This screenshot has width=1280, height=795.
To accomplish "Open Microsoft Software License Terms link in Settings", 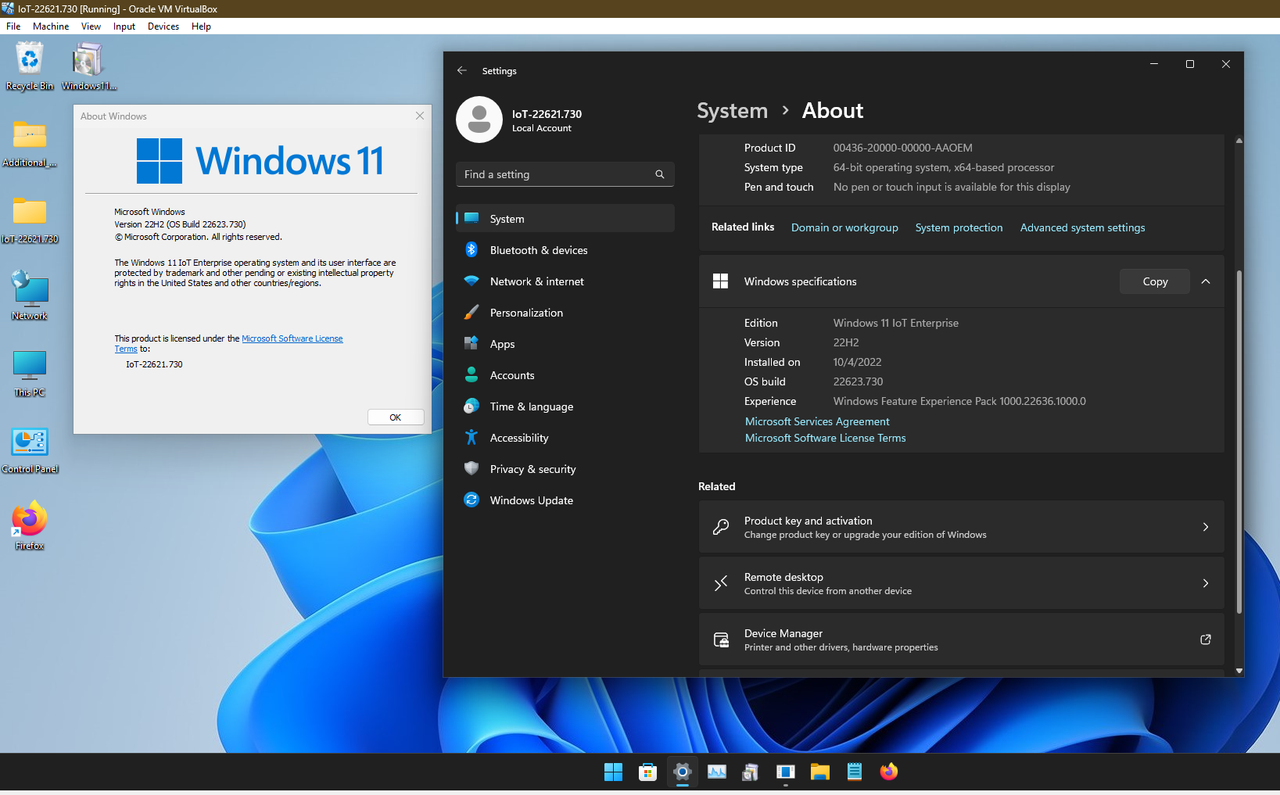I will 825,438.
